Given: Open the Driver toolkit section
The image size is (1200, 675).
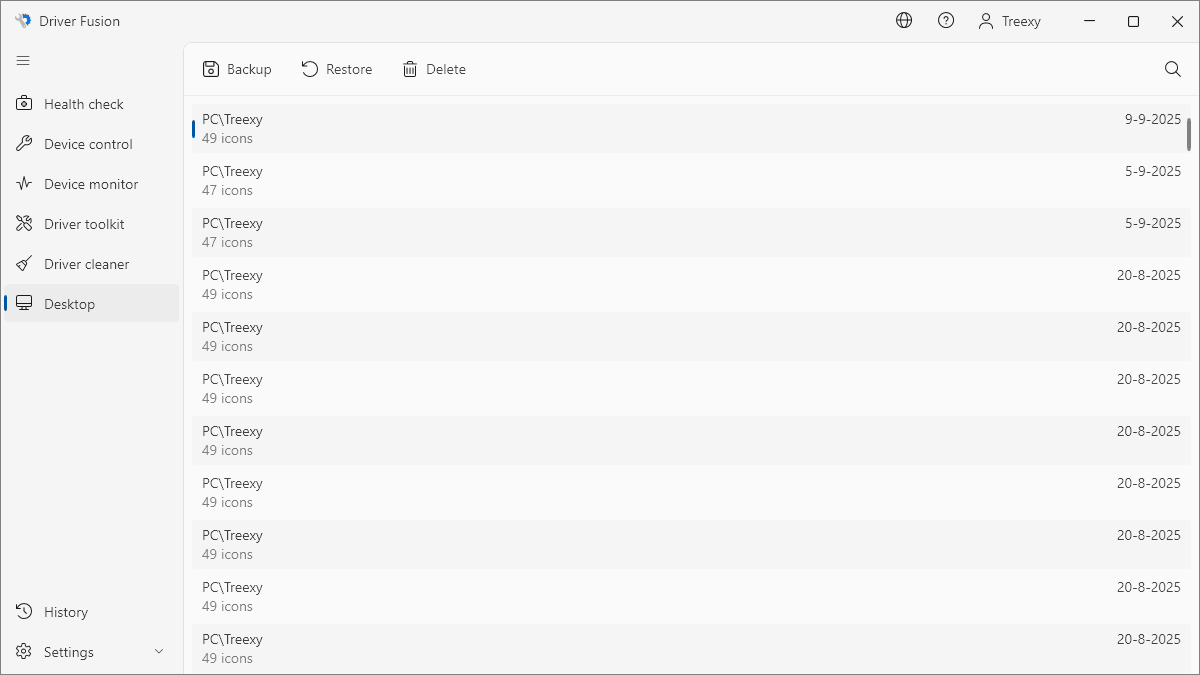Looking at the screenshot, I should 84,224.
